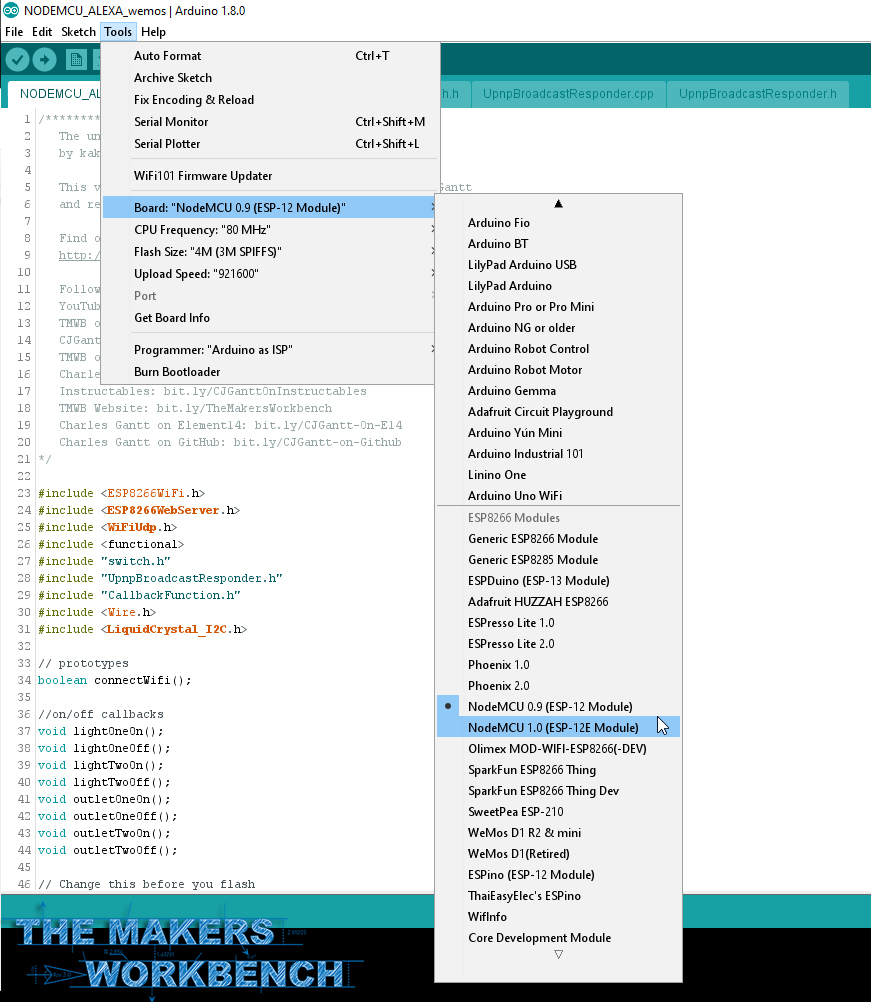Choose Arduino Robot Control board
This screenshot has width=871, height=1002.
pyautogui.click(x=559, y=349)
